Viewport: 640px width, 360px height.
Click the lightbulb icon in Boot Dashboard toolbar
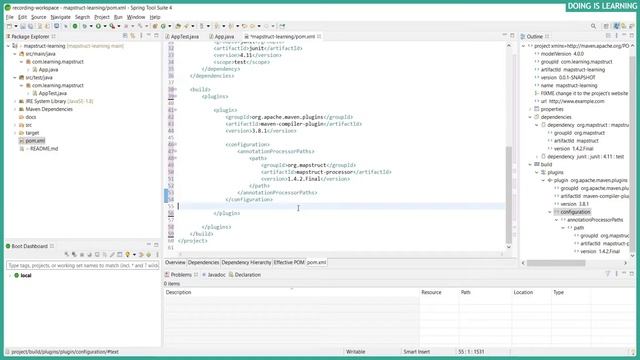[x=127, y=254]
